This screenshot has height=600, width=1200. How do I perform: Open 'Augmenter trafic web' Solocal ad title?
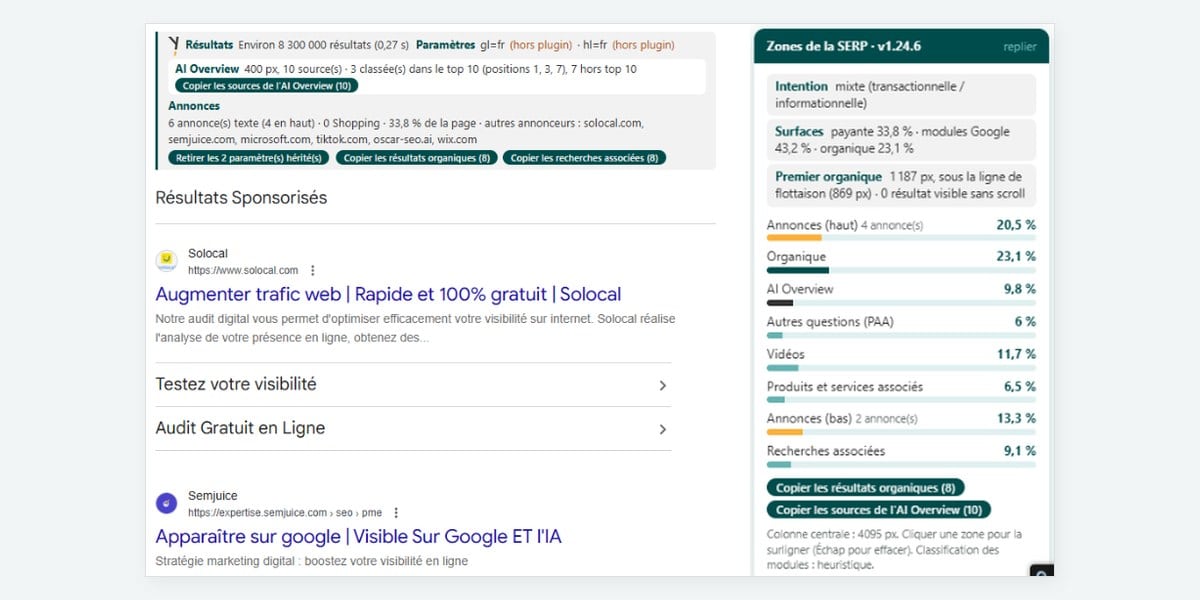(388, 294)
